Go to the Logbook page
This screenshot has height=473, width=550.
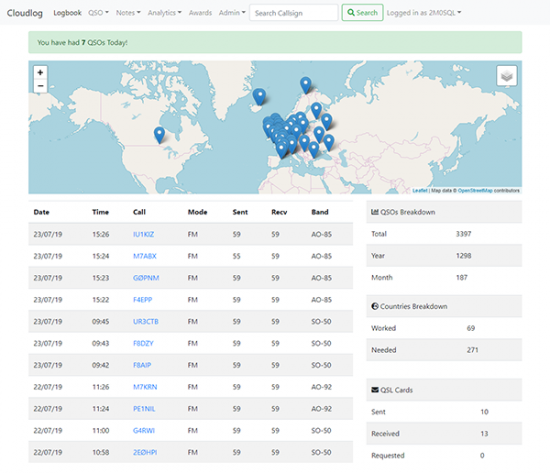(67, 13)
